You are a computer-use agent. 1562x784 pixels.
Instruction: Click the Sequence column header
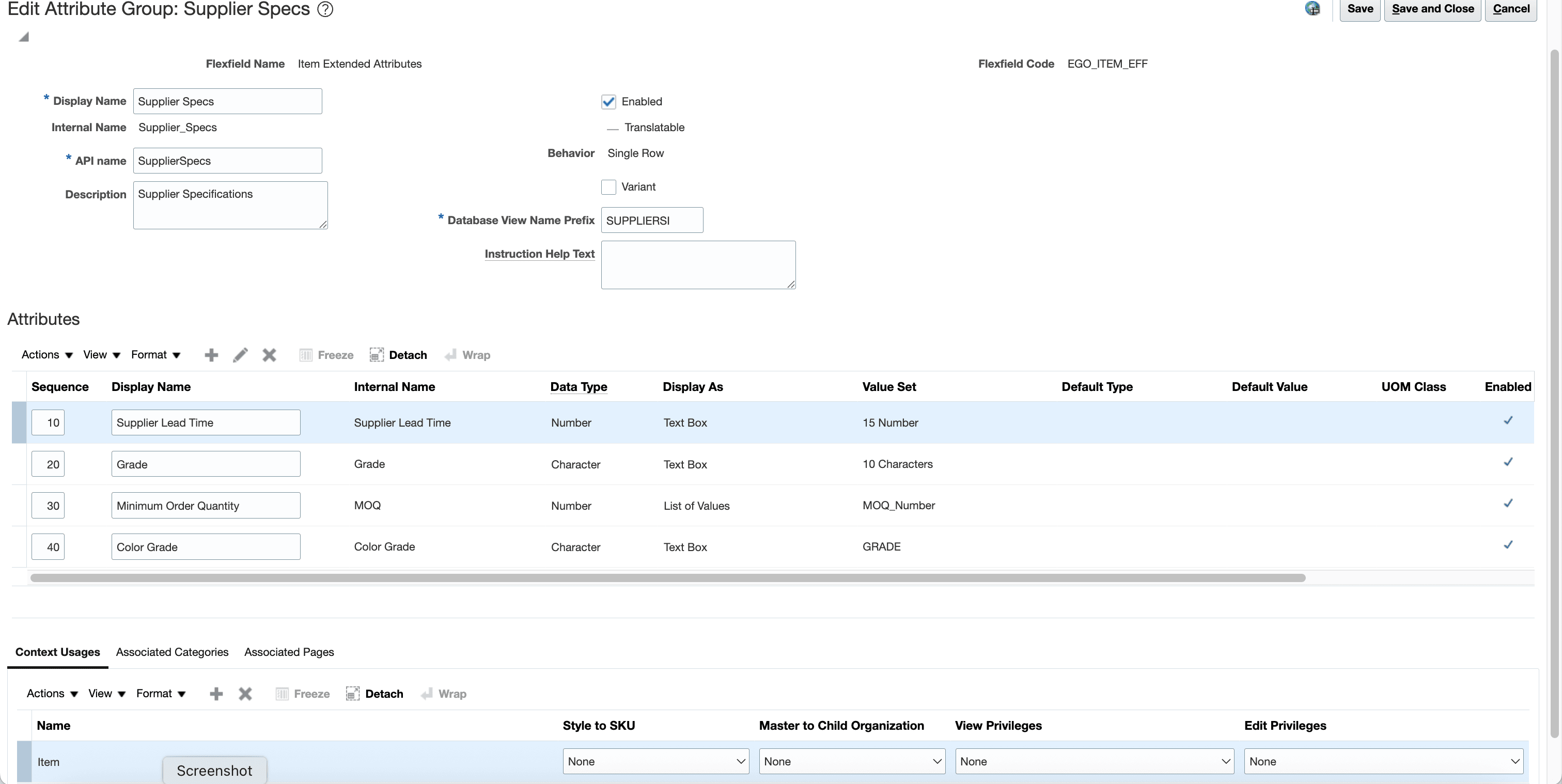point(60,387)
